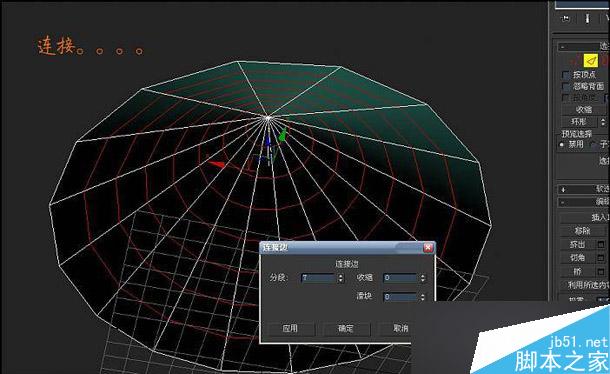Click into the 收缩 (Pinch) value field
Viewport: 610px width, 374px height.
click(401, 278)
